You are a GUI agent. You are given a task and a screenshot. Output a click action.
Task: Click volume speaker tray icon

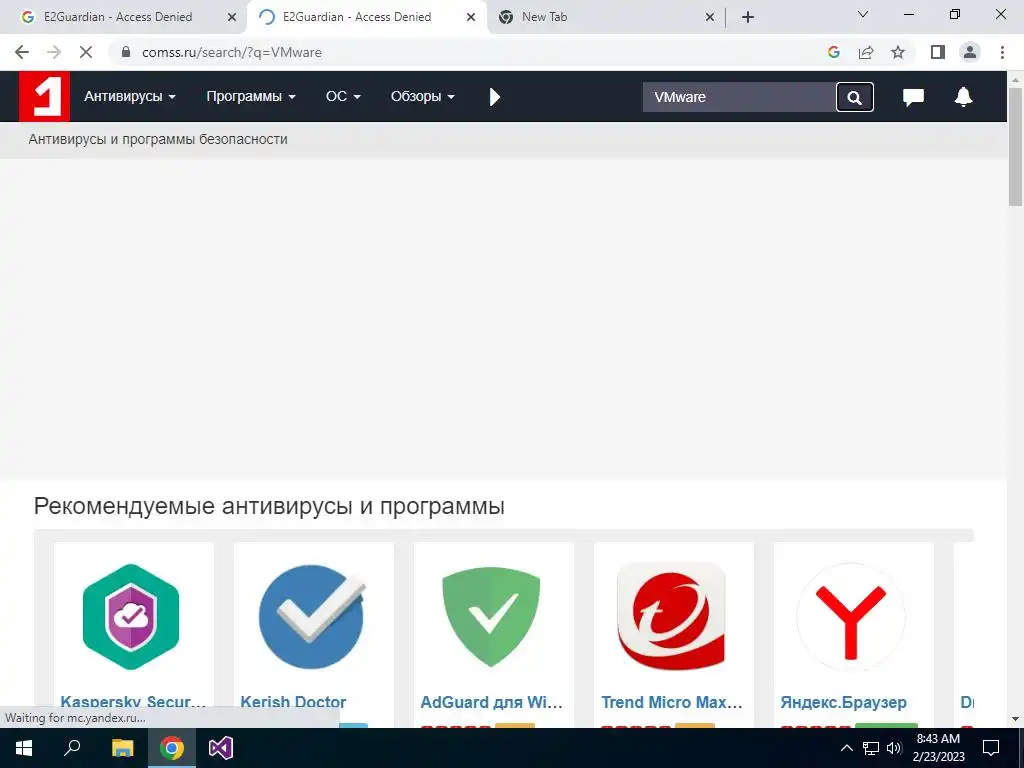(x=894, y=748)
